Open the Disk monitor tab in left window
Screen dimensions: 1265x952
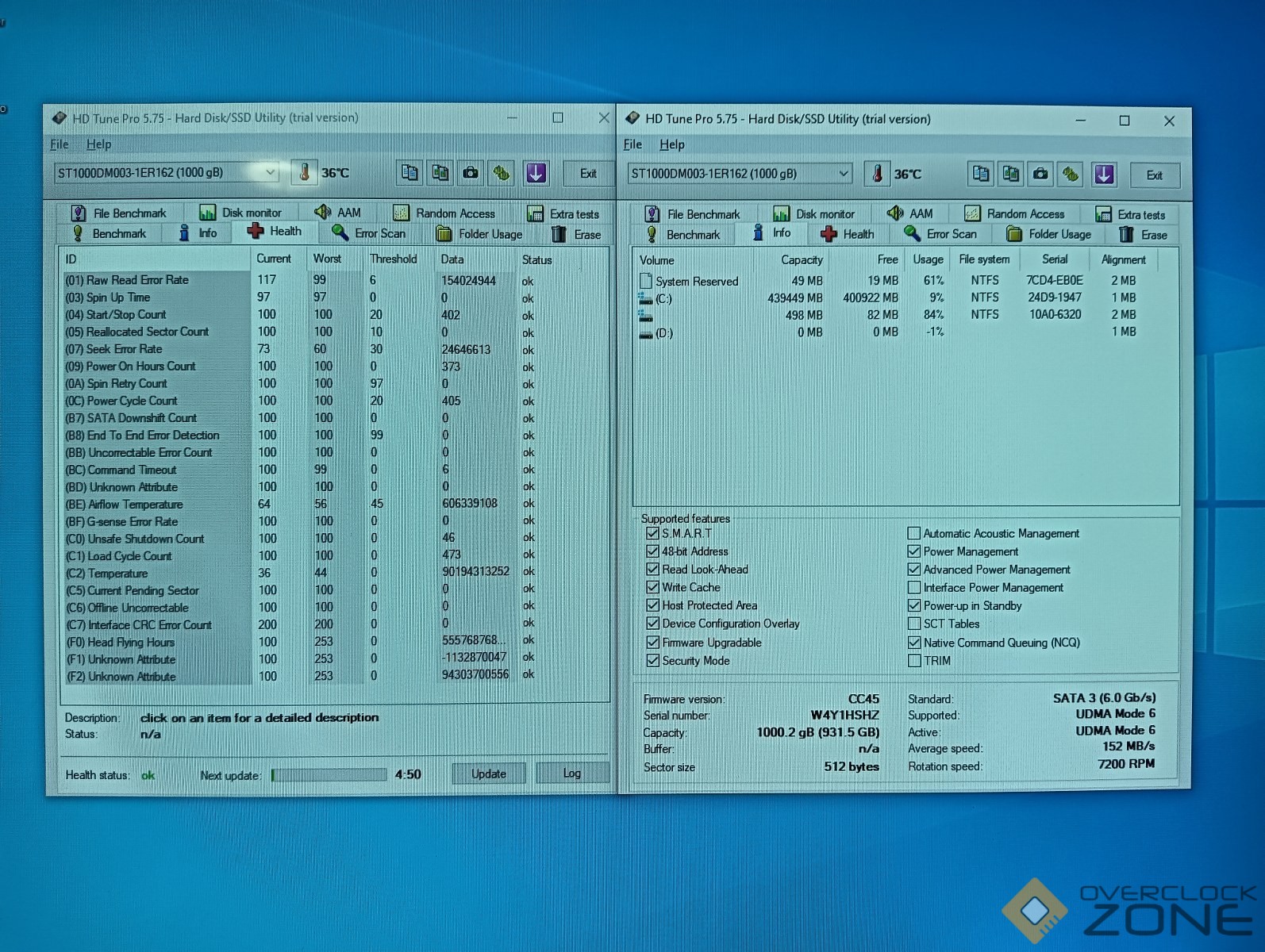(241, 213)
